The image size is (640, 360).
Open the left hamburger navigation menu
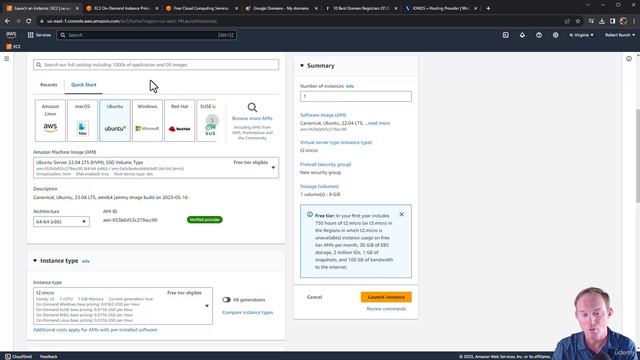[x=7, y=59]
